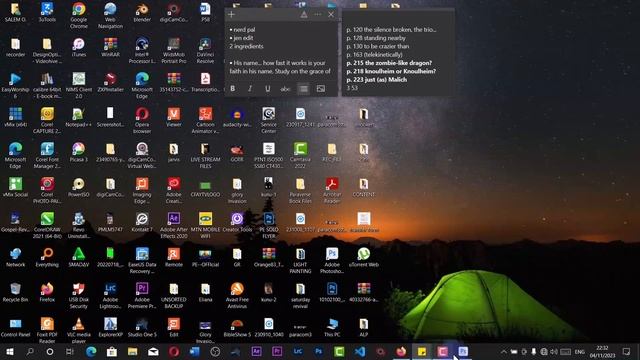Open Mail app from the taskbar
This screenshot has height=360, width=640.
[x=153, y=351]
